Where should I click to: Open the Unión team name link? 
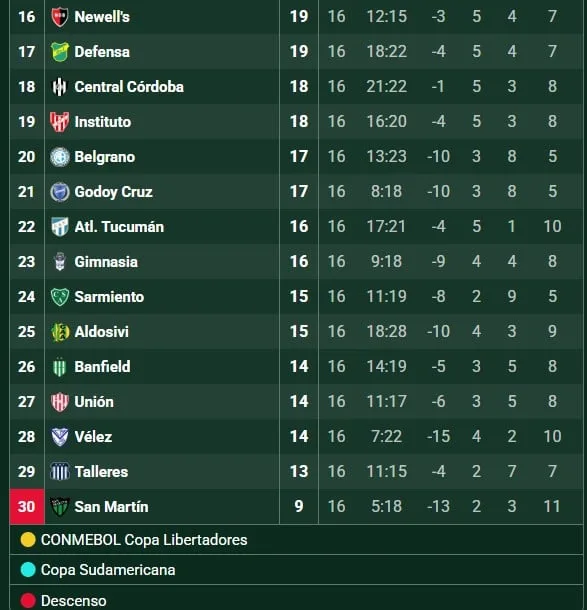pyautogui.click(x=94, y=402)
